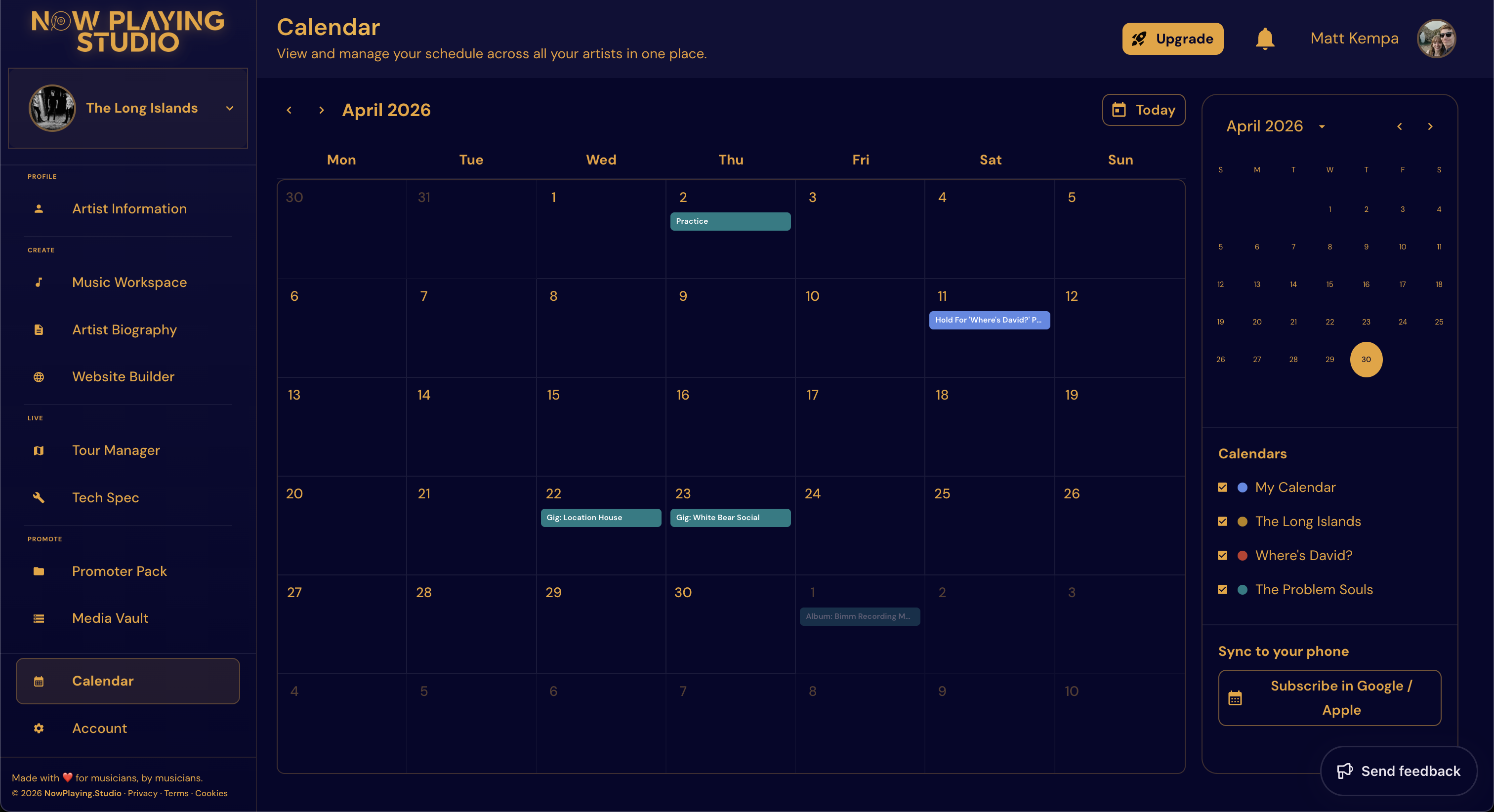
Task: Click the Send feedback flag icon
Action: (1344, 771)
